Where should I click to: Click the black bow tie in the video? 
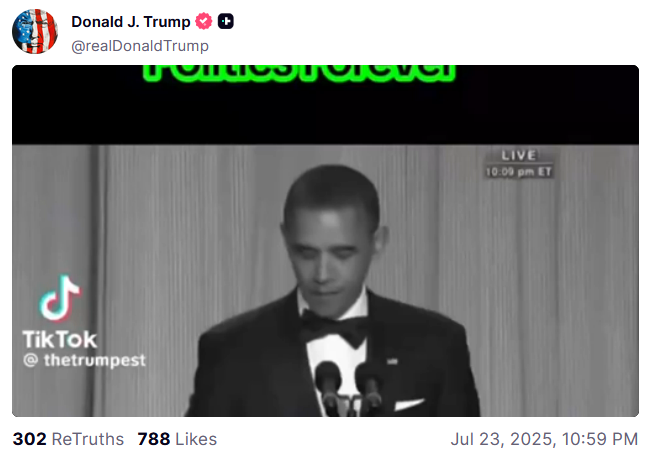point(333,328)
